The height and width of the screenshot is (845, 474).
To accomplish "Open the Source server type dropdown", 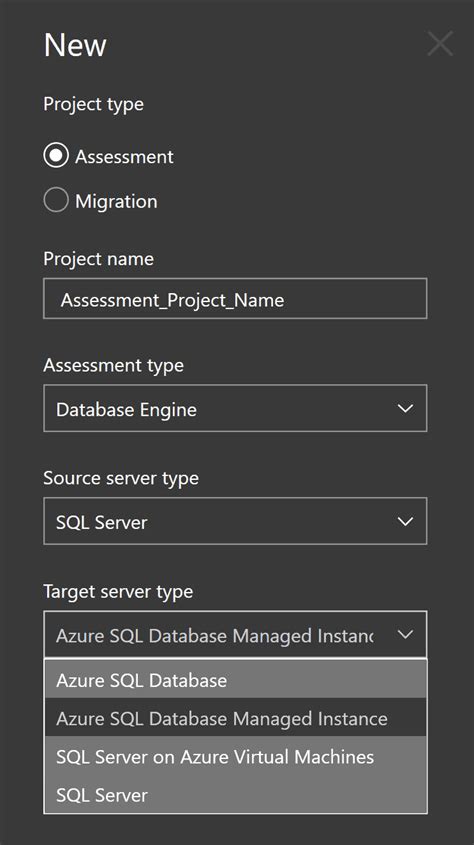I will point(235,521).
